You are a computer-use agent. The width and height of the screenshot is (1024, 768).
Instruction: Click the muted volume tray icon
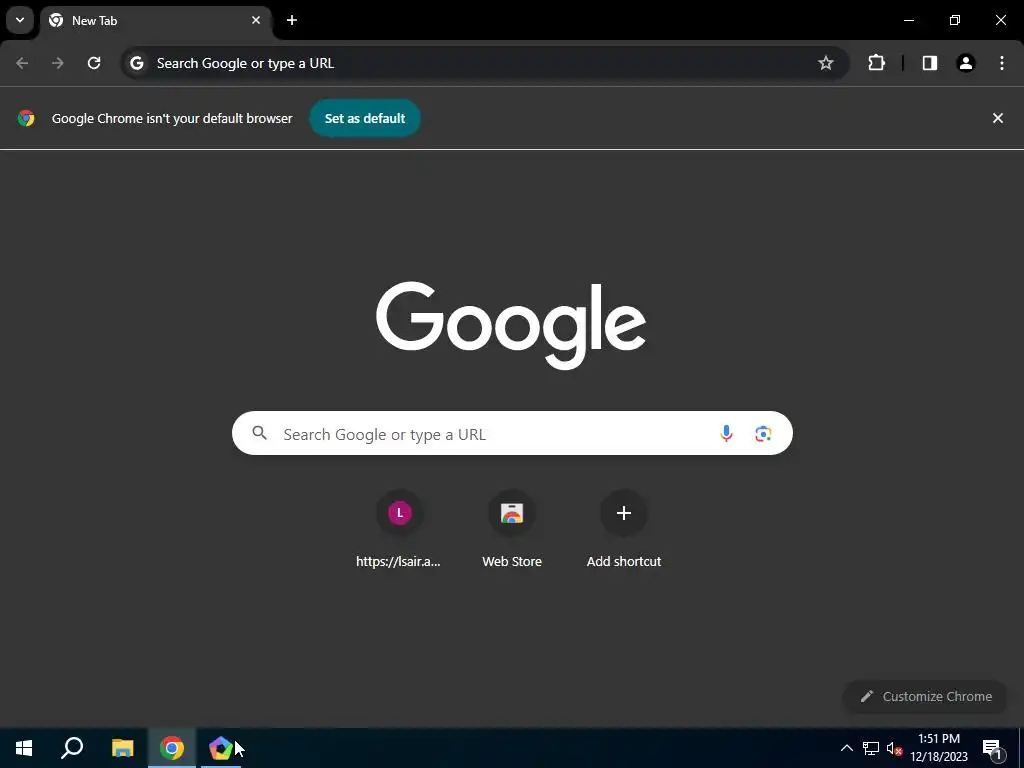tap(894, 748)
